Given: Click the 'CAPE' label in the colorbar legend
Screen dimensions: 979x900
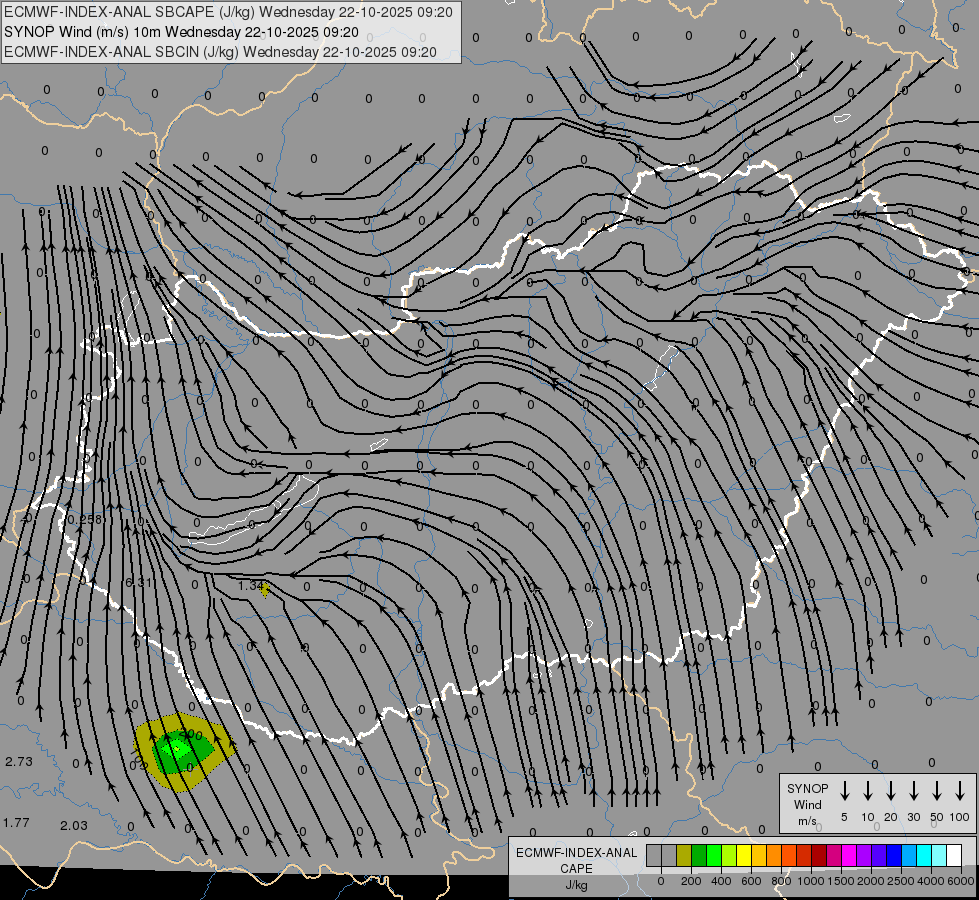Looking at the screenshot, I should (x=576, y=869).
